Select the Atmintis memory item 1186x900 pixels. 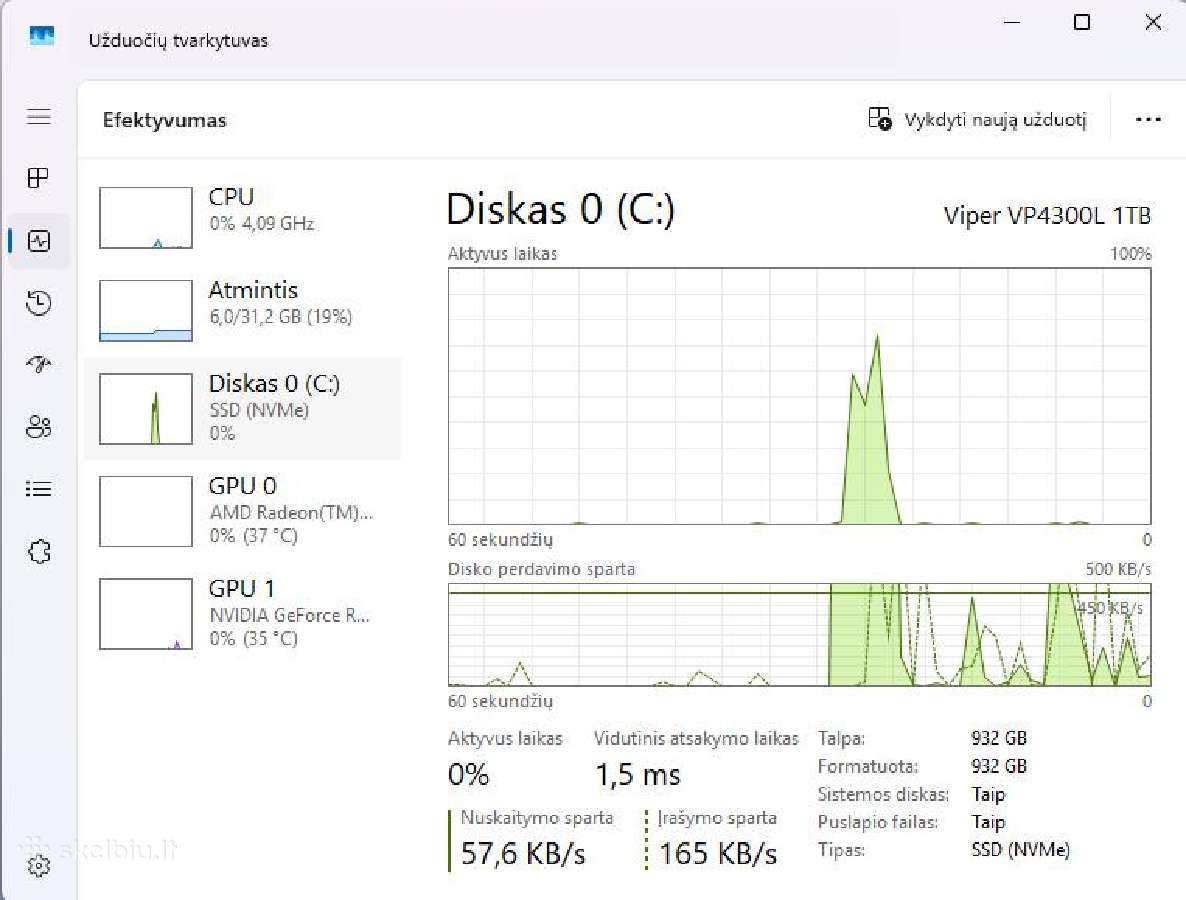pyautogui.click(x=242, y=311)
